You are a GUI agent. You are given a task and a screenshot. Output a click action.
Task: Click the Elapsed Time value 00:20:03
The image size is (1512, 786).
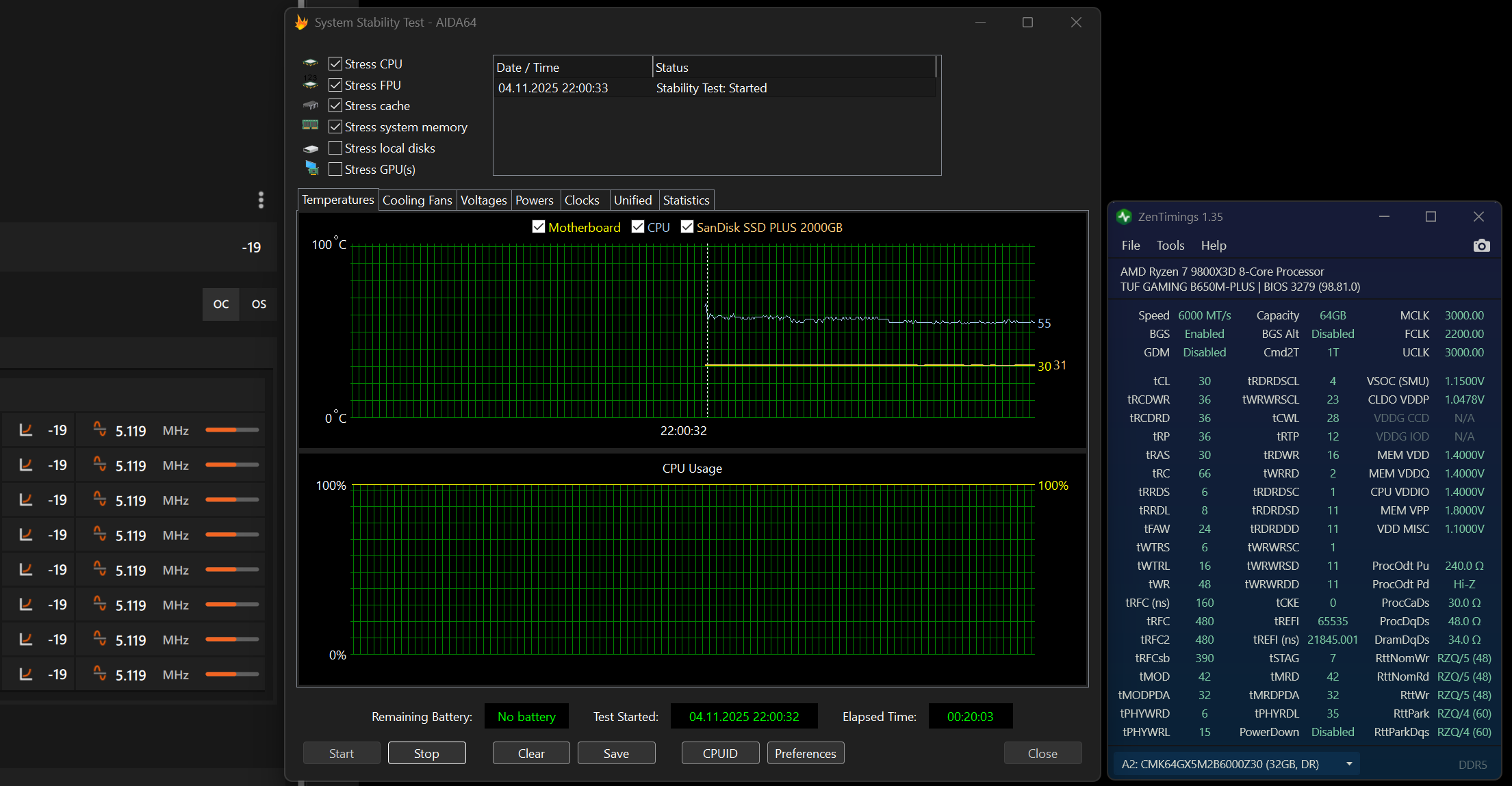[970, 716]
